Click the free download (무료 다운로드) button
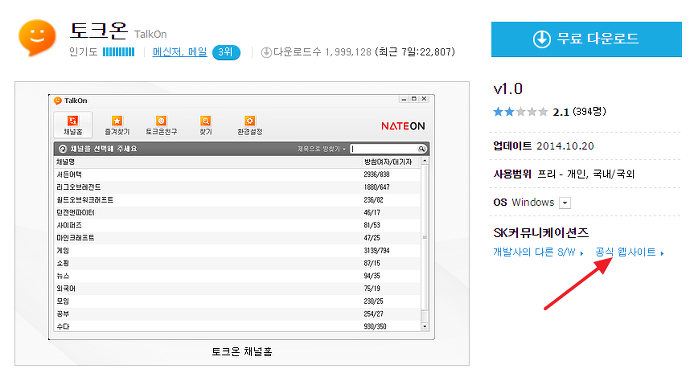Screen dimensions: 690x369 click(x=586, y=39)
